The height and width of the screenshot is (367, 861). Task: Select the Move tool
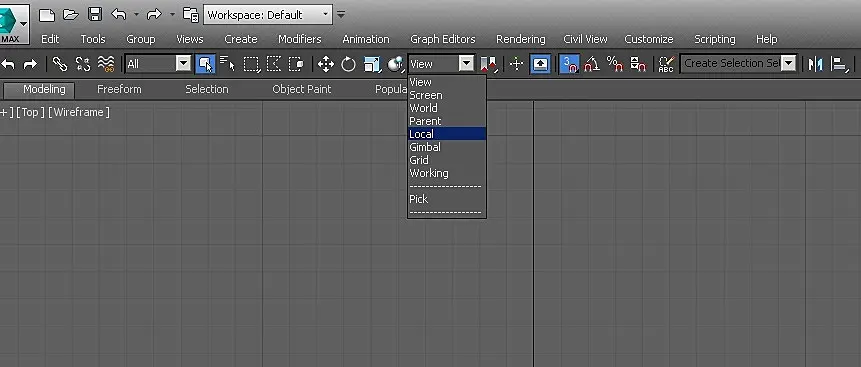(326, 64)
